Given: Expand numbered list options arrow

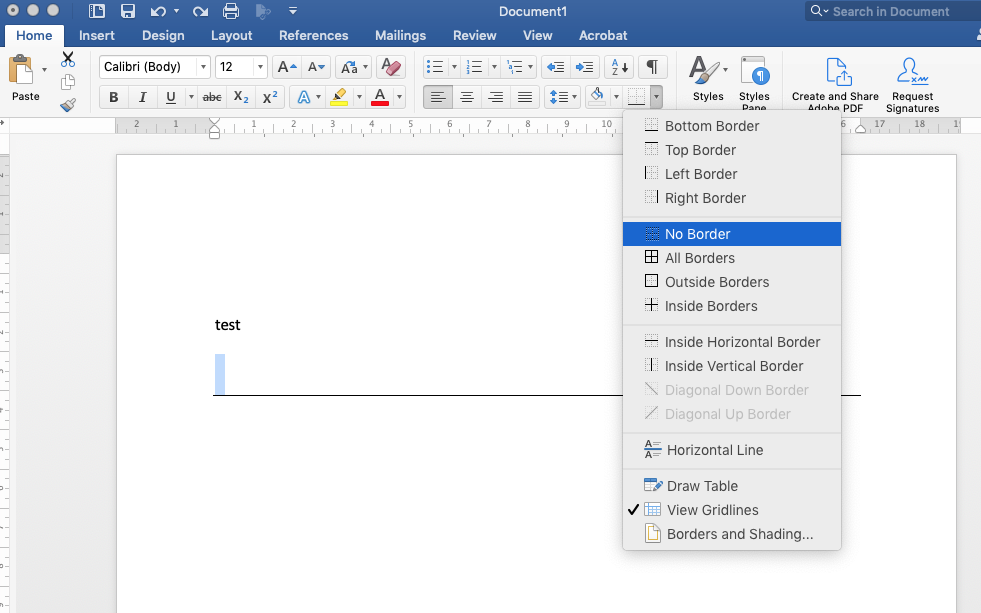Looking at the screenshot, I should [x=494, y=67].
